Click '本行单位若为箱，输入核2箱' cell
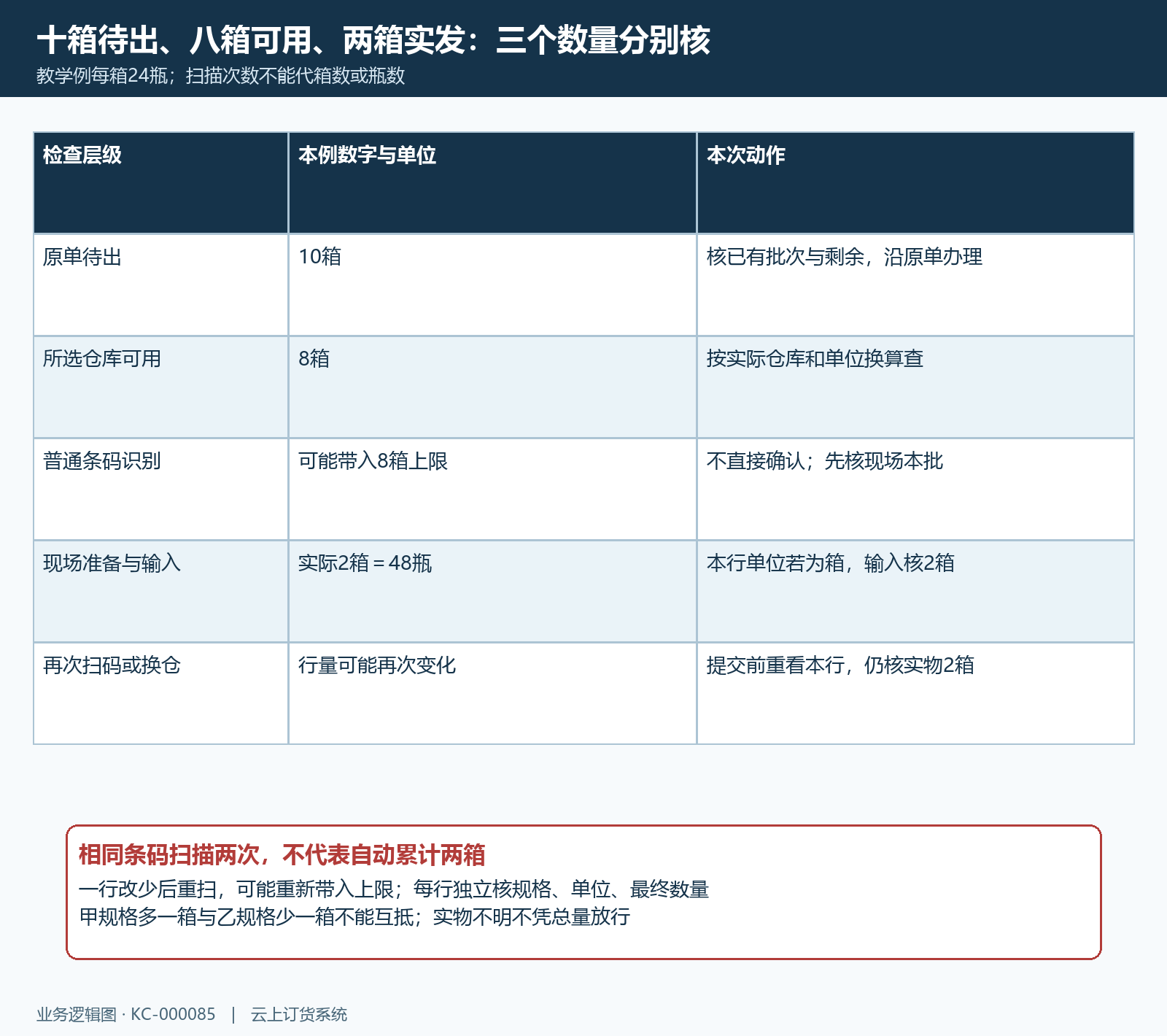 [915, 592]
